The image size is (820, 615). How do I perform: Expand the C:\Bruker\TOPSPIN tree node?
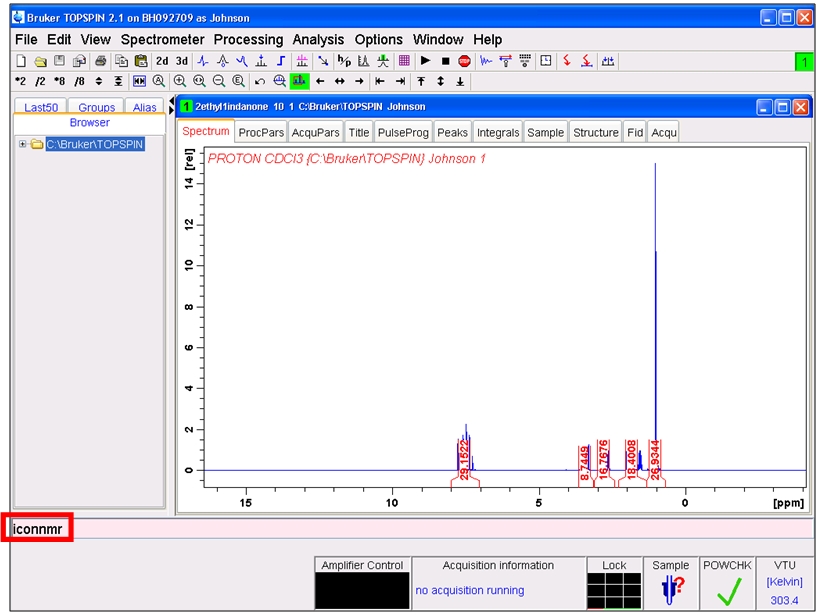(x=22, y=144)
